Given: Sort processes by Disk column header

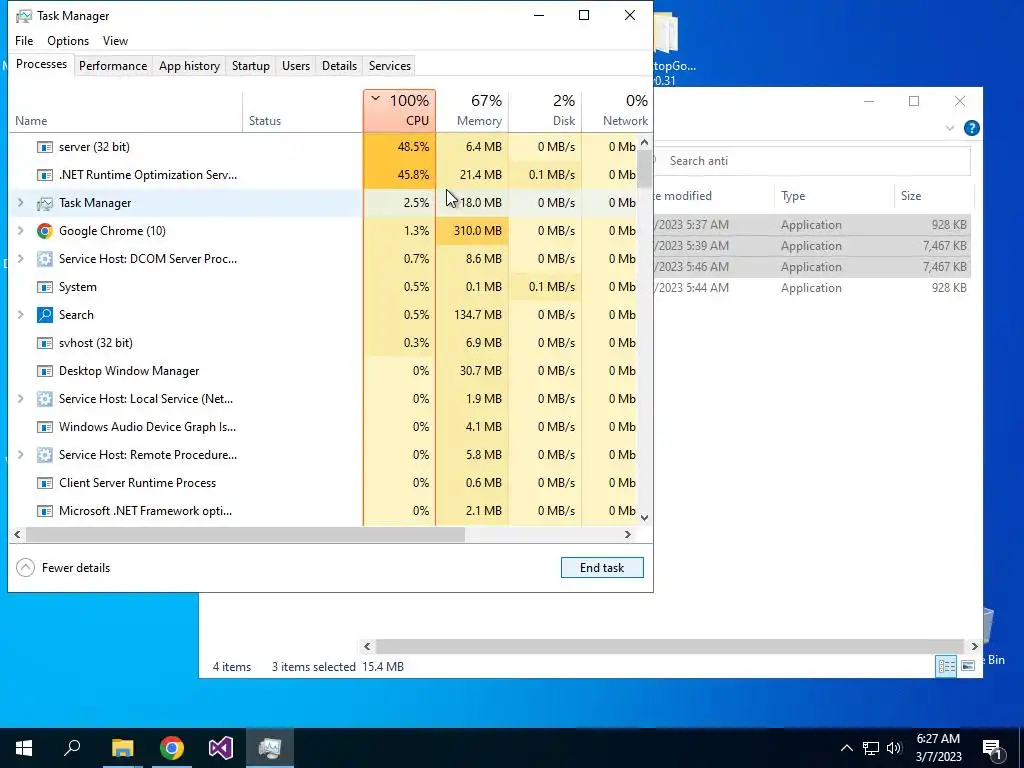Looking at the screenshot, I should click(545, 110).
